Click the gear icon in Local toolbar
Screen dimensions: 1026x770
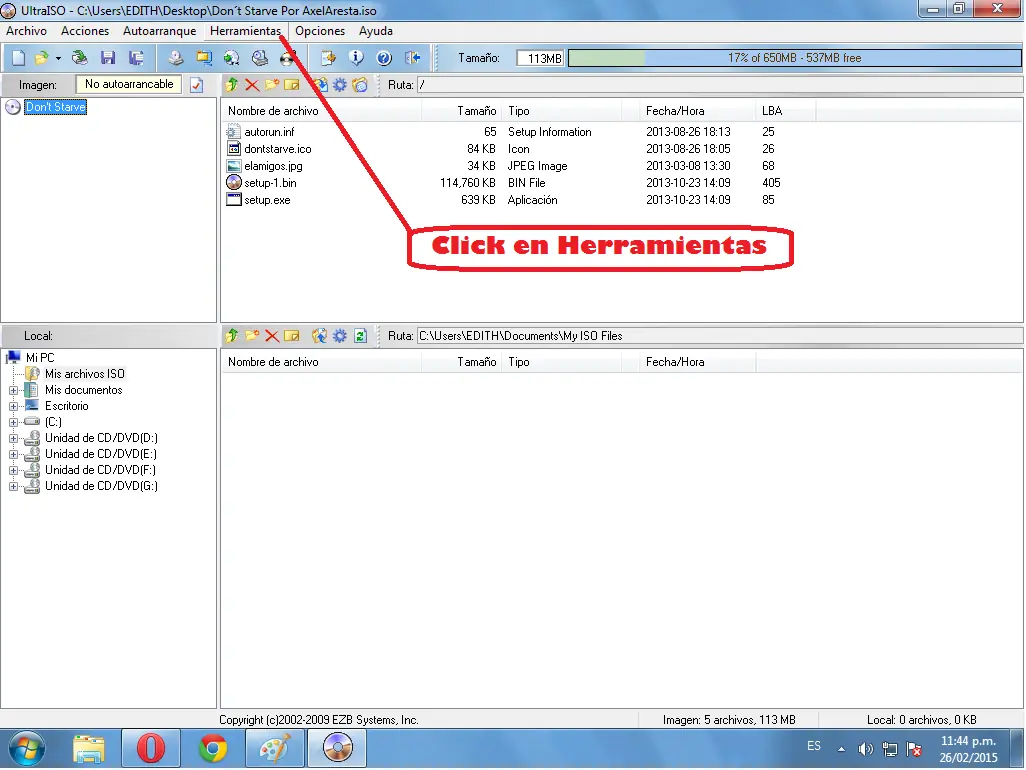[x=340, y=336]
